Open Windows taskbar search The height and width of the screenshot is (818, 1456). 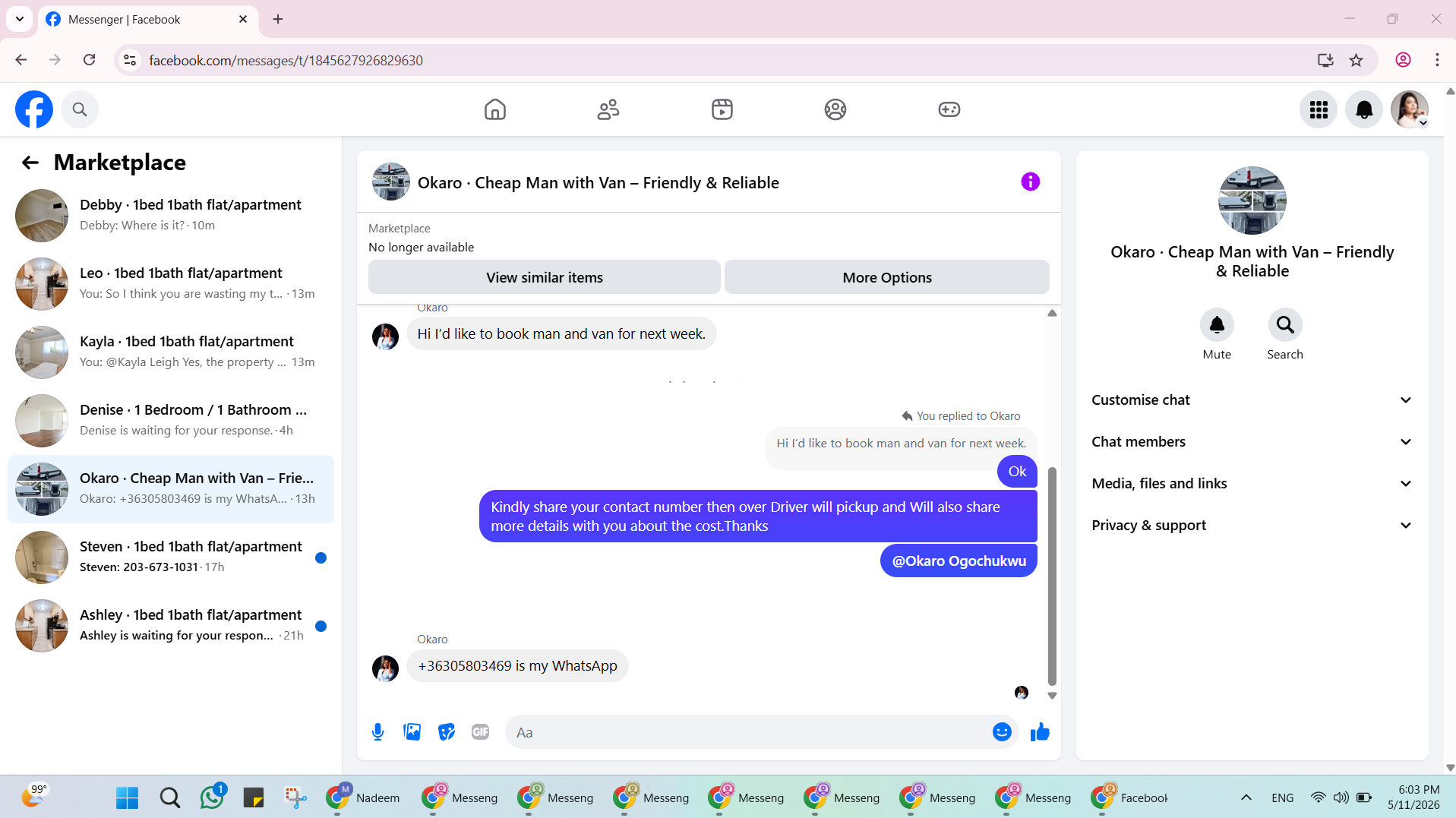point(170,797)
